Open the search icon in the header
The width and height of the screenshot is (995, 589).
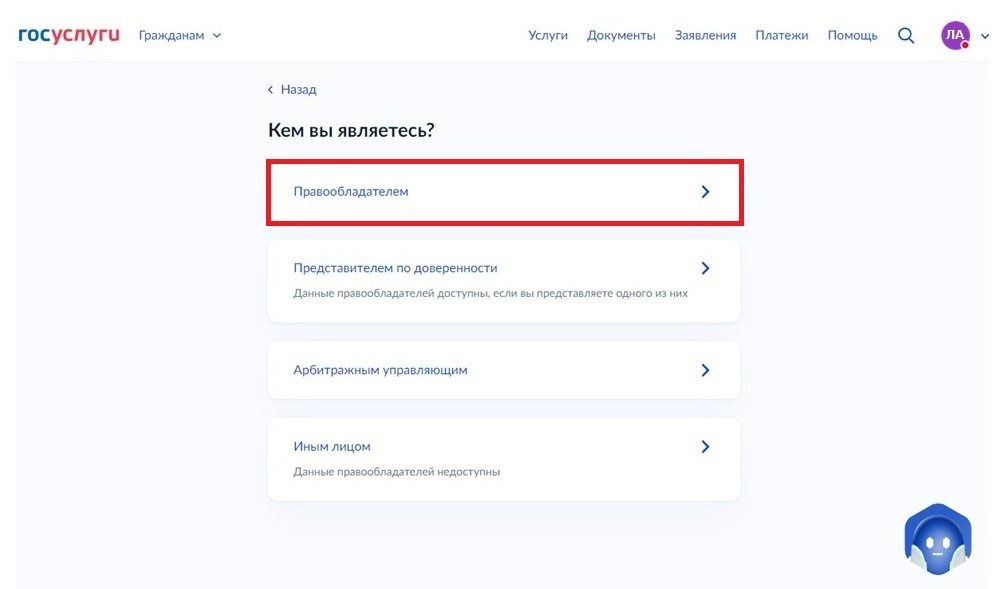pos(905,35)
